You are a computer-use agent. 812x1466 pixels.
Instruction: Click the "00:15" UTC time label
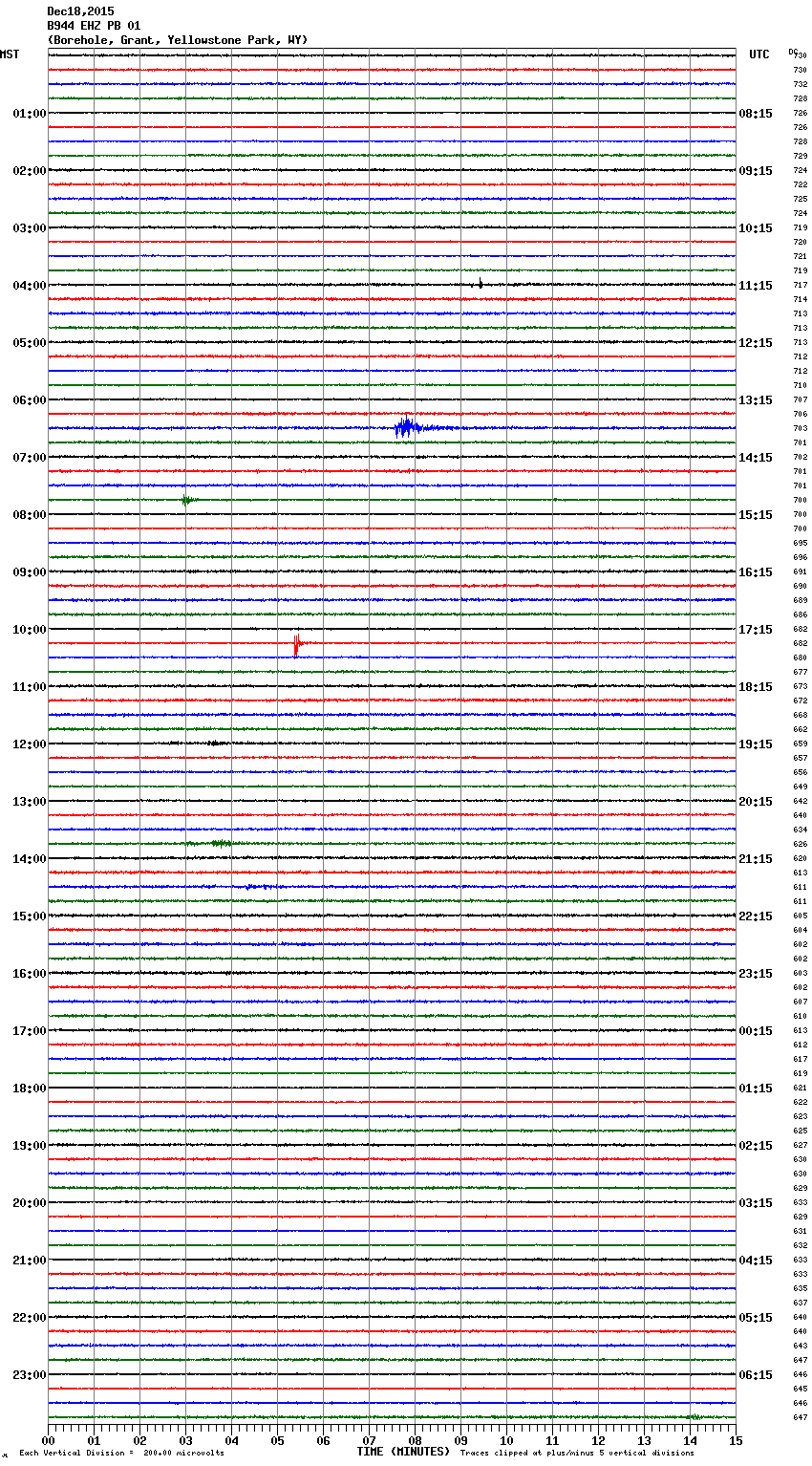tap(756, 1031)
